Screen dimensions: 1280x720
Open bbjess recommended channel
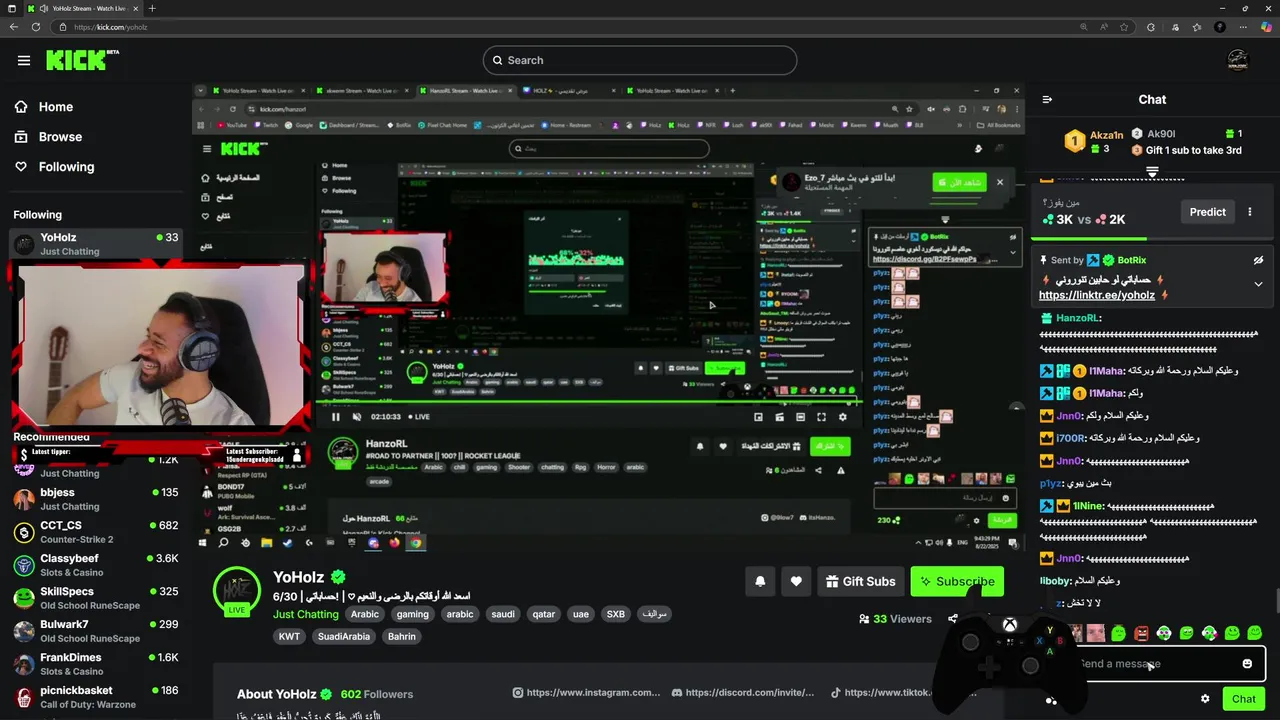(96, 499)
